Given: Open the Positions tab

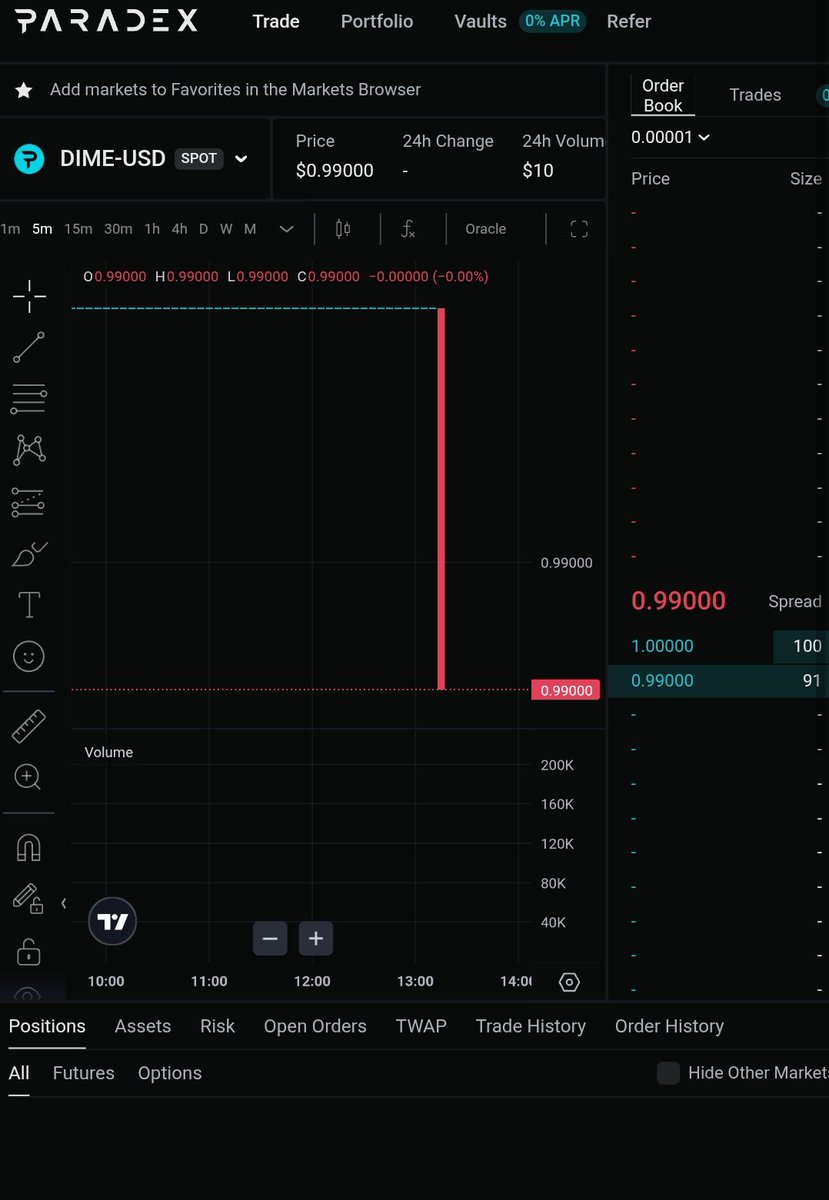Looking at the screenshot, I should point(47,1026).
